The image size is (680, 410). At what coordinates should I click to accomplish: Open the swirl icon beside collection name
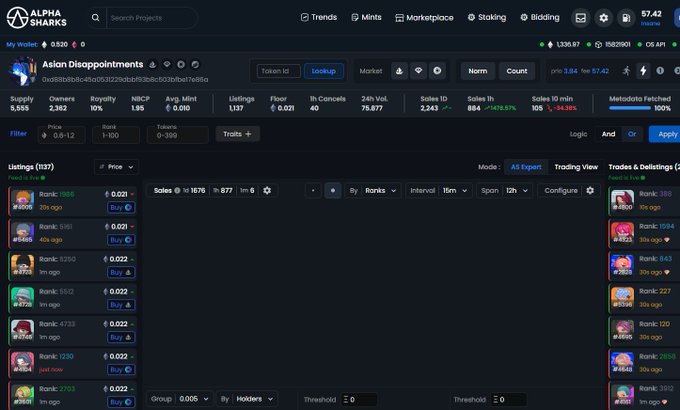click(x=195, y=65)
